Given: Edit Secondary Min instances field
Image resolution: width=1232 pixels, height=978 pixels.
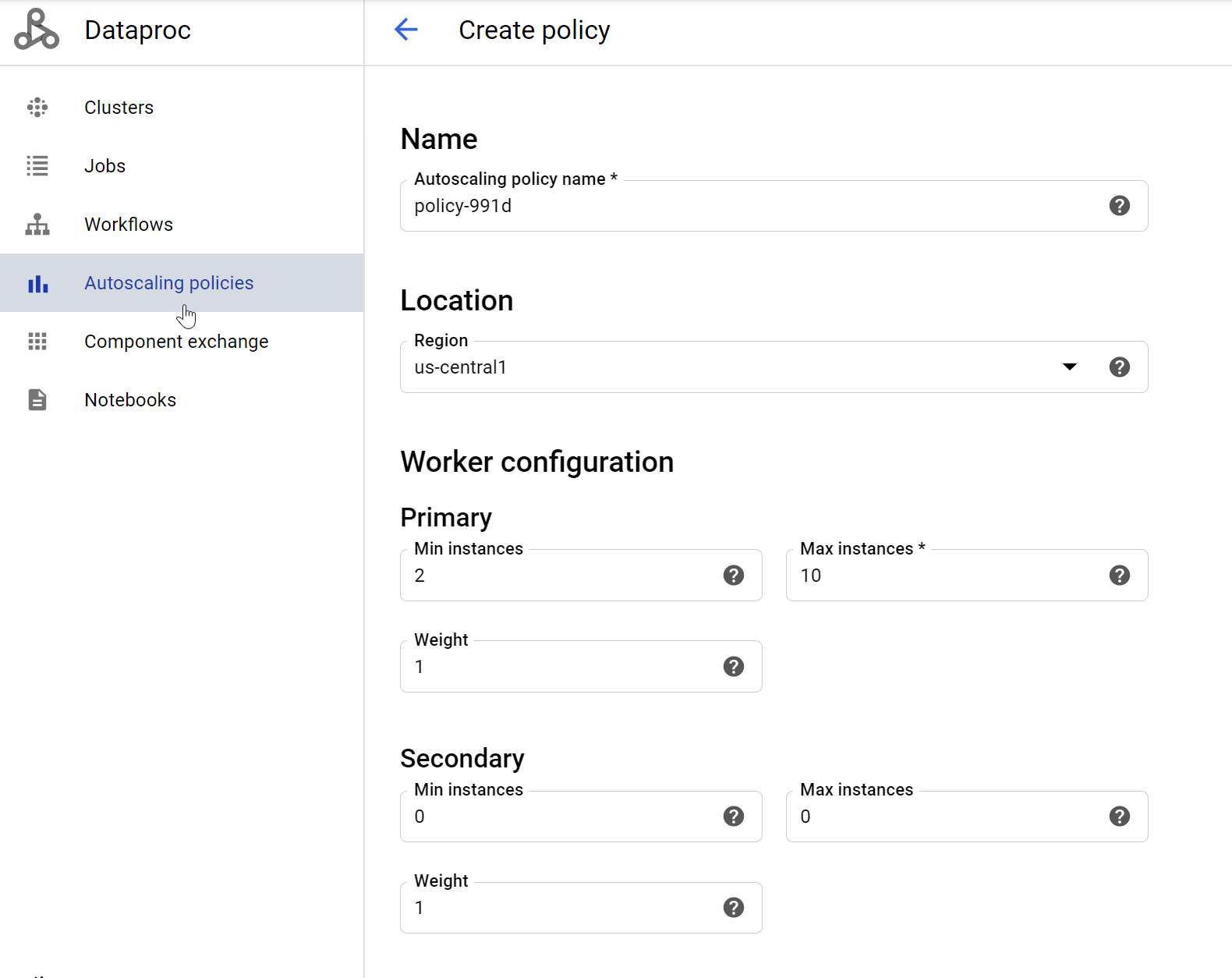Looking at the screenshot, I should (581, 817).
